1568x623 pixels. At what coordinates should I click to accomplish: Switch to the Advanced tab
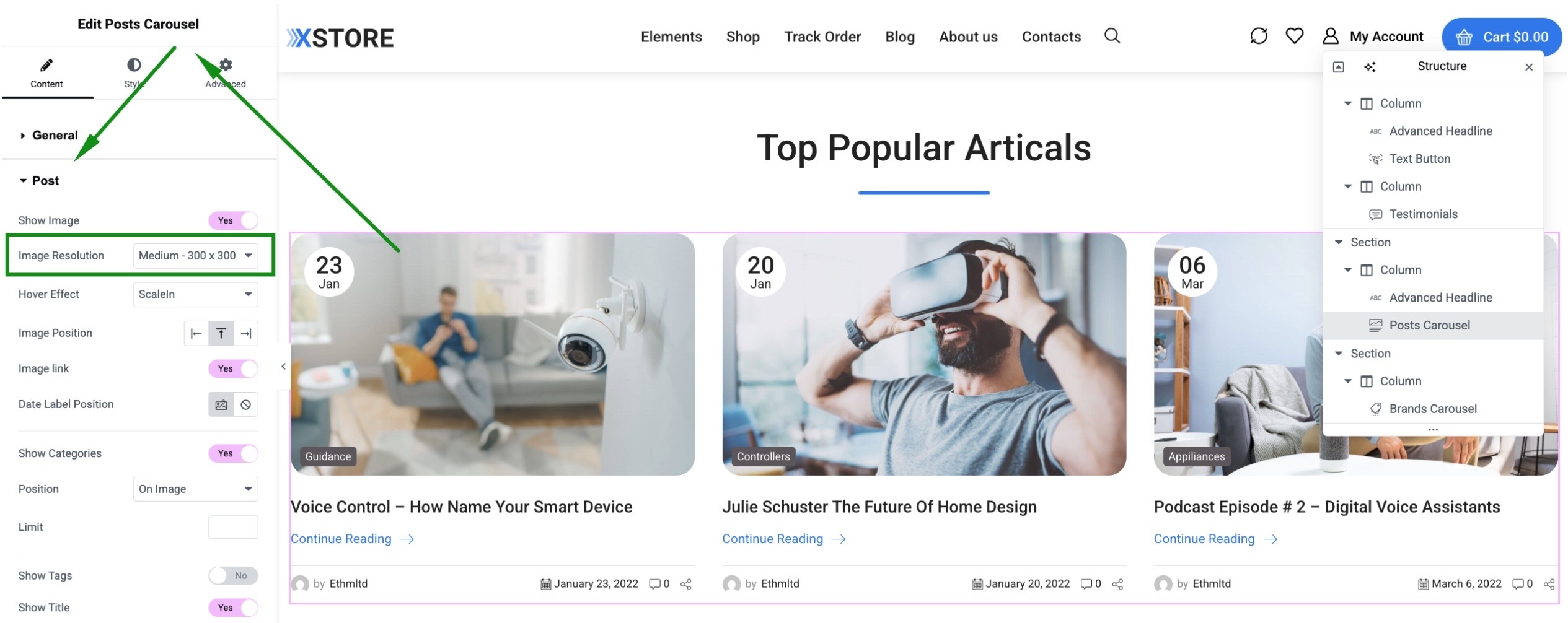click(x=226, y=73)
